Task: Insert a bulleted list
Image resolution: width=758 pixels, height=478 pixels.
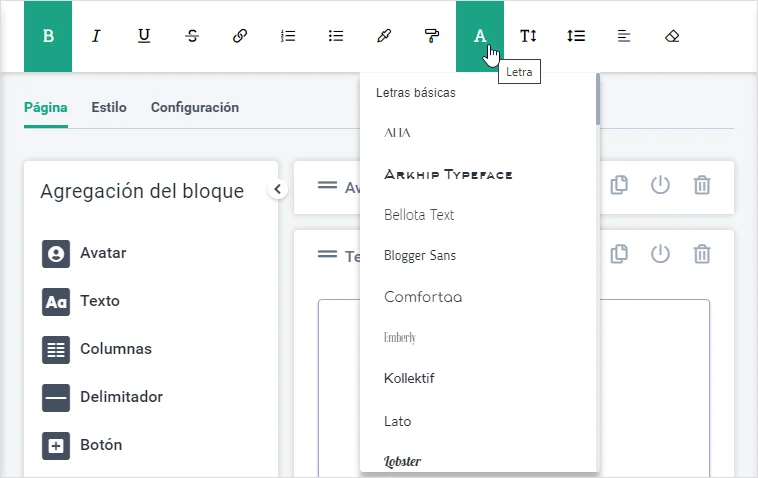Action: (x=336, y=36)
